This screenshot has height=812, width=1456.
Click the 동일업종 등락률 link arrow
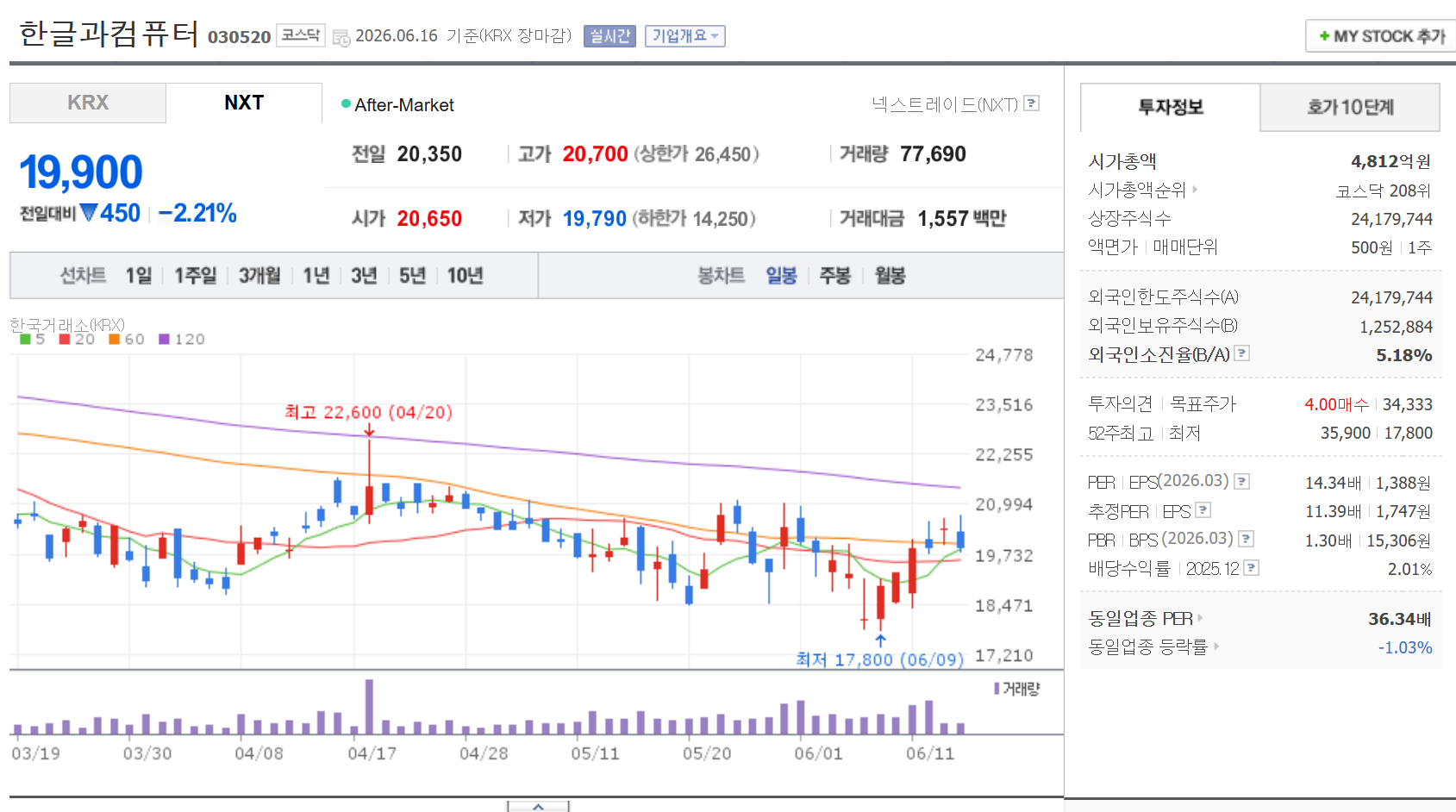pyautogui.click(x=1215, y=646)
